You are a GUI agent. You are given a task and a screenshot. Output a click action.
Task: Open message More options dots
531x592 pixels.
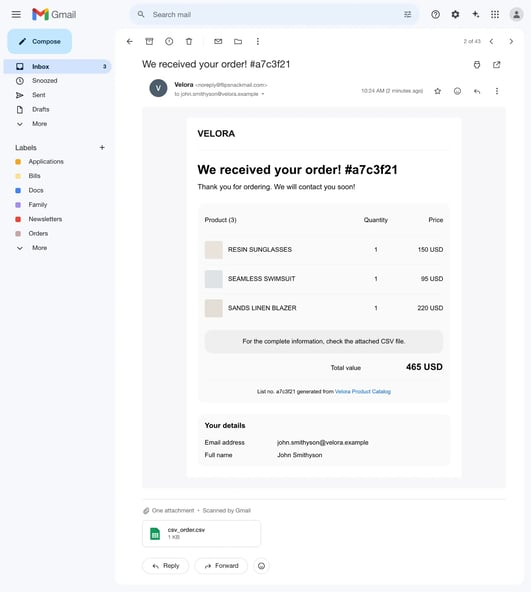tap(497, 91)
